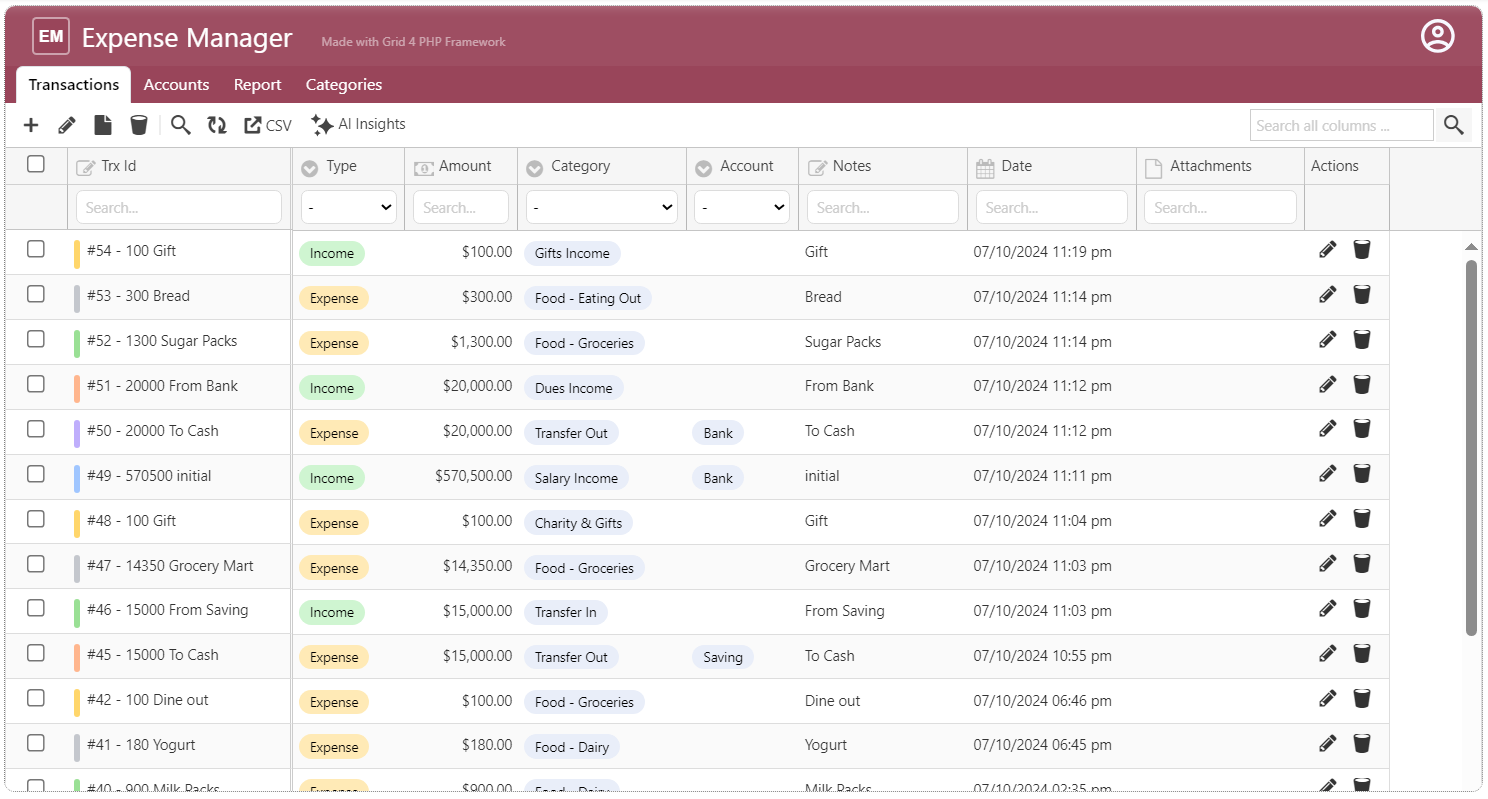Toggle the select-all header checkbox
This screenshot has height=799, width=1488.
pos(36,165)
